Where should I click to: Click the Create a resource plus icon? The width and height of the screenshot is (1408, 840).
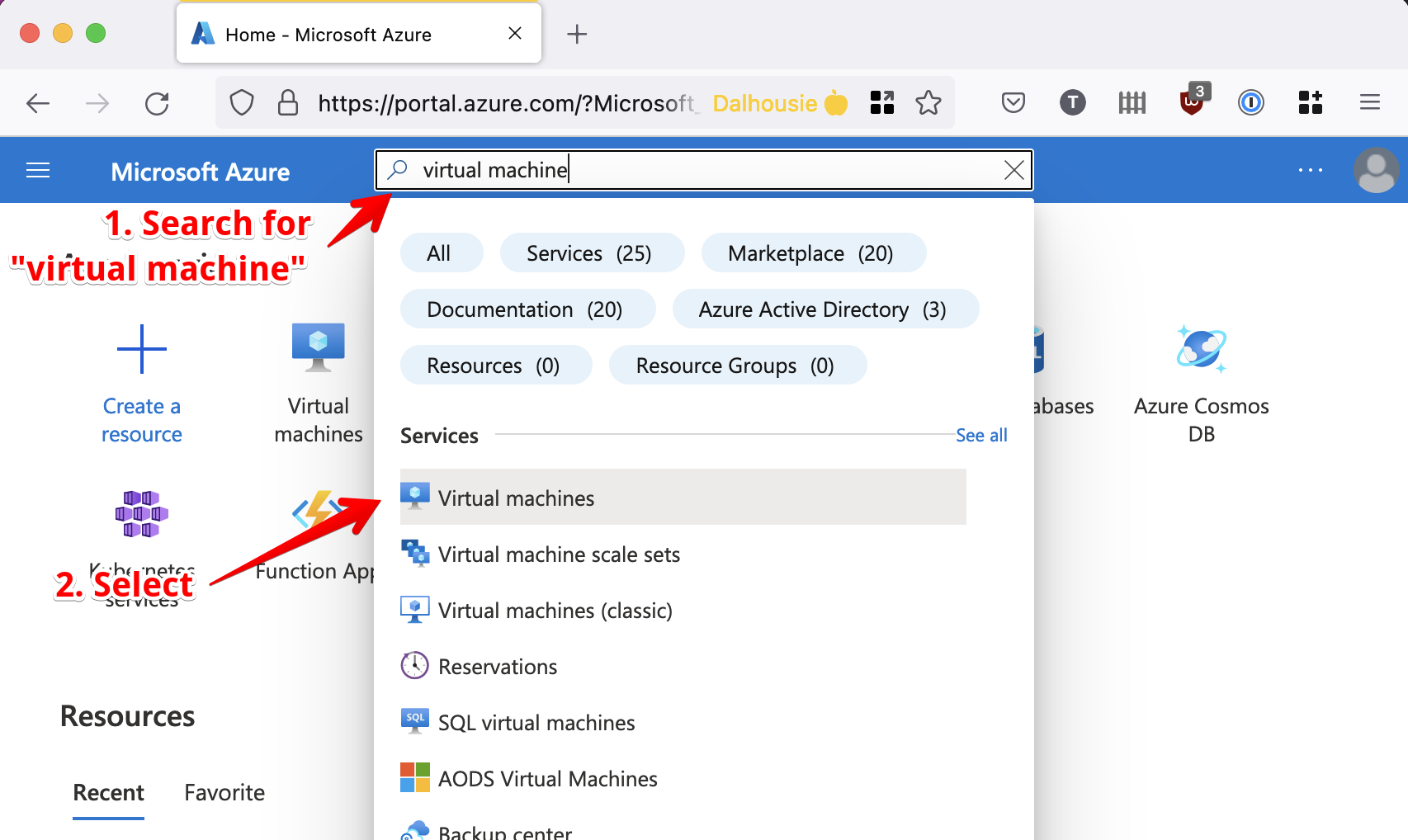tap(142, 349)
